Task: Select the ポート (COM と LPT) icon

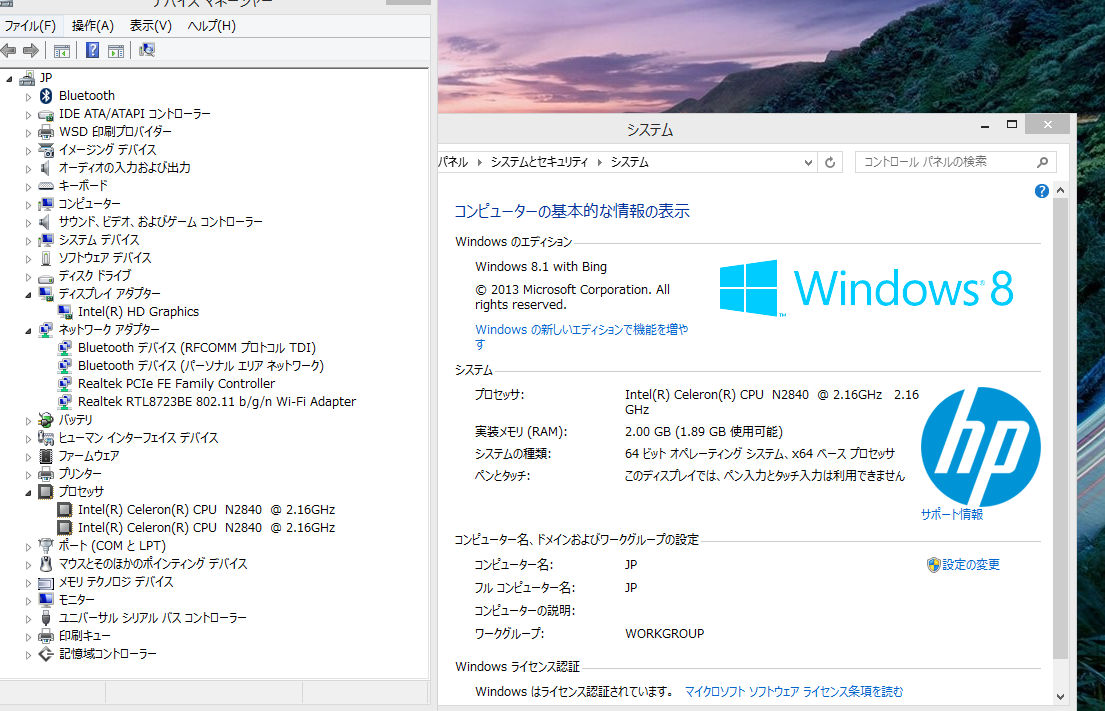Action: [x=46, y=545]
